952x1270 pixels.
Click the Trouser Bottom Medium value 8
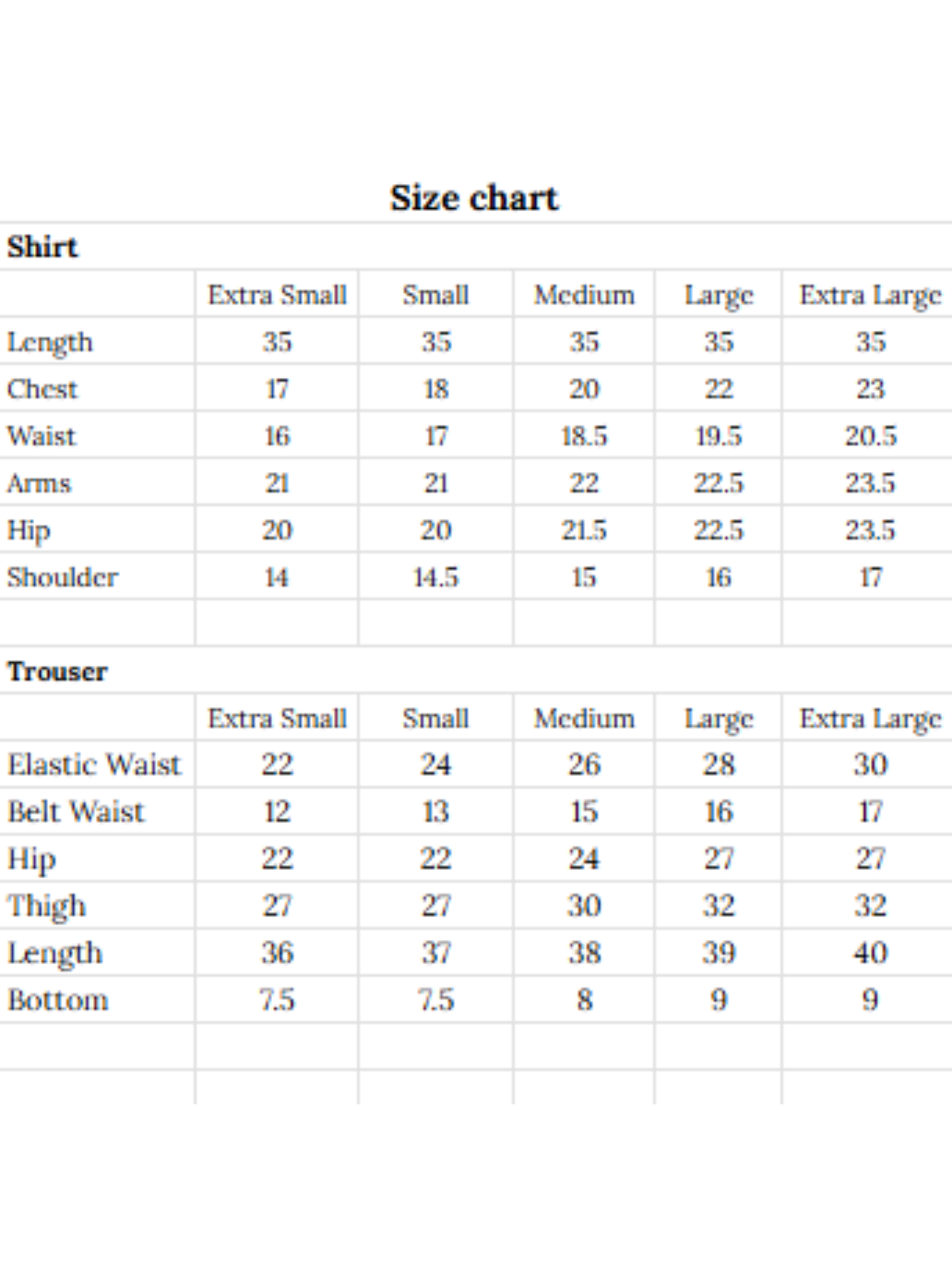584,1000
